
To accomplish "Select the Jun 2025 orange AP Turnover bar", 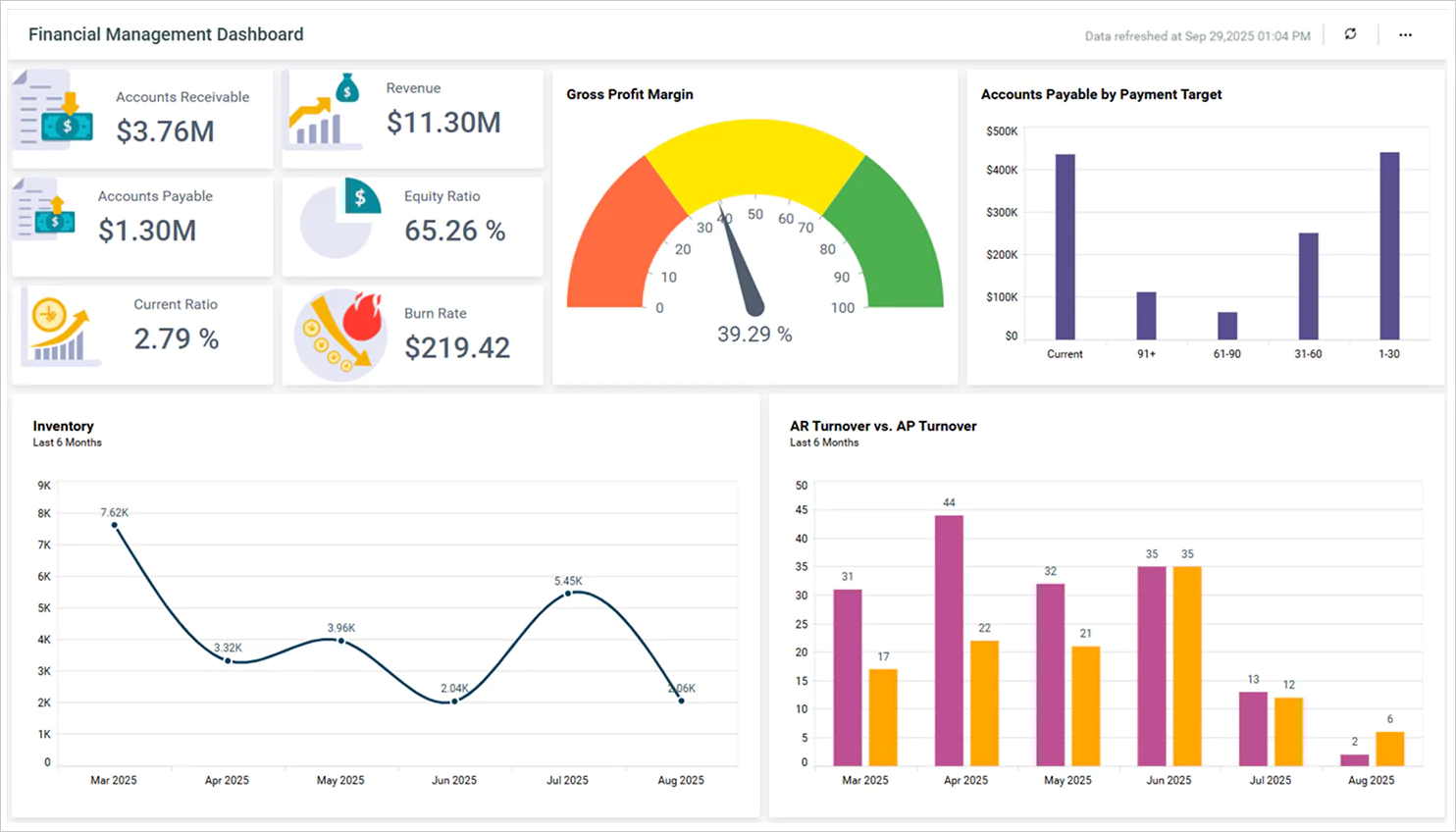I will tap(1187, 665).
